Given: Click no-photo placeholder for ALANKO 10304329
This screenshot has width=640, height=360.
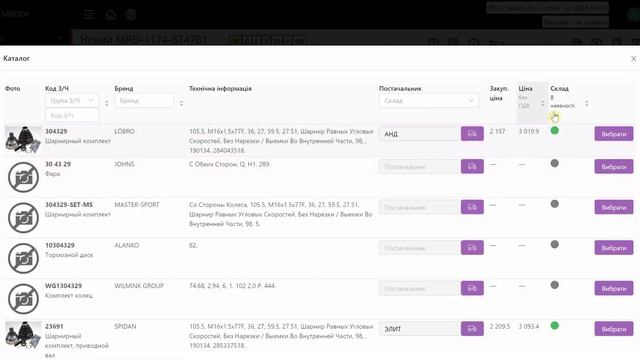Looking at the screenshot, I should tap(23, 258).
